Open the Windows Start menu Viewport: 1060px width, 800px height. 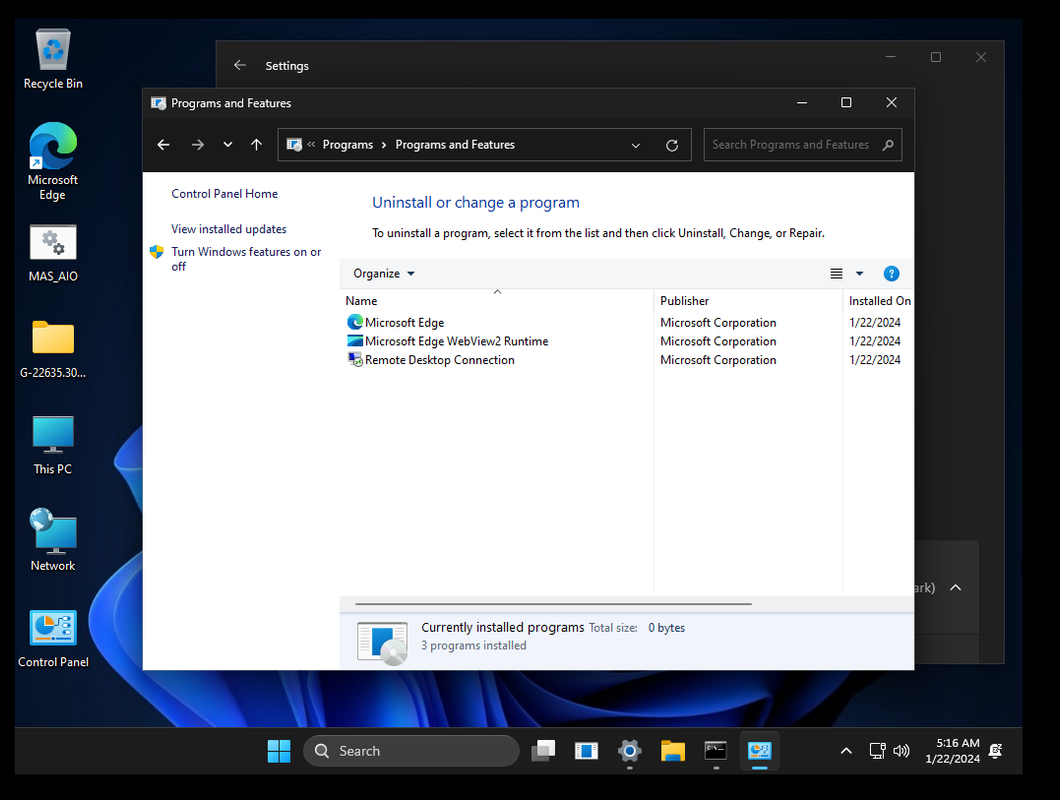(279, 751)
